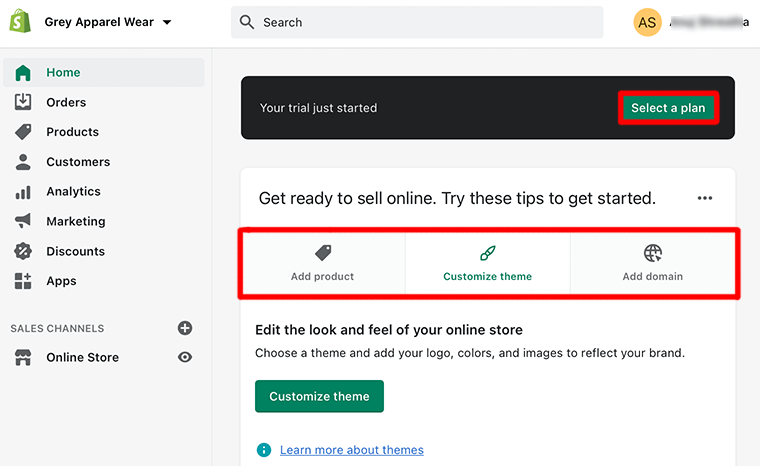Open the Discounts section
Viewport: 760px width, 466px height.
tap(75, 251)
